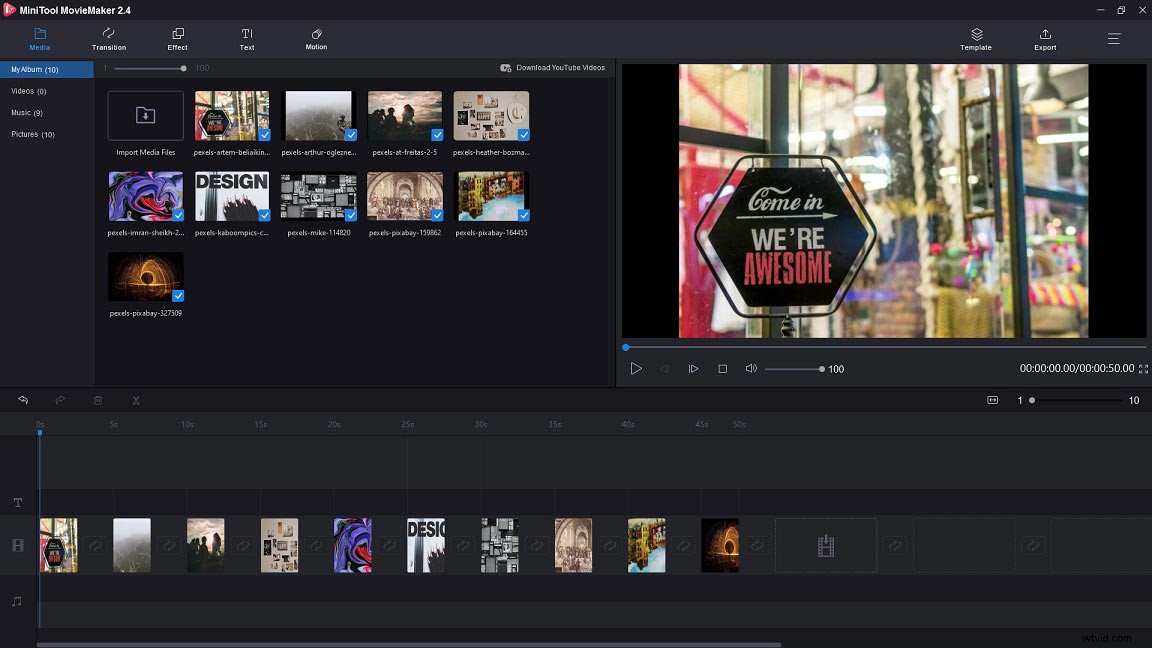Open the hamburger menu at top right

coord(1113,39)
